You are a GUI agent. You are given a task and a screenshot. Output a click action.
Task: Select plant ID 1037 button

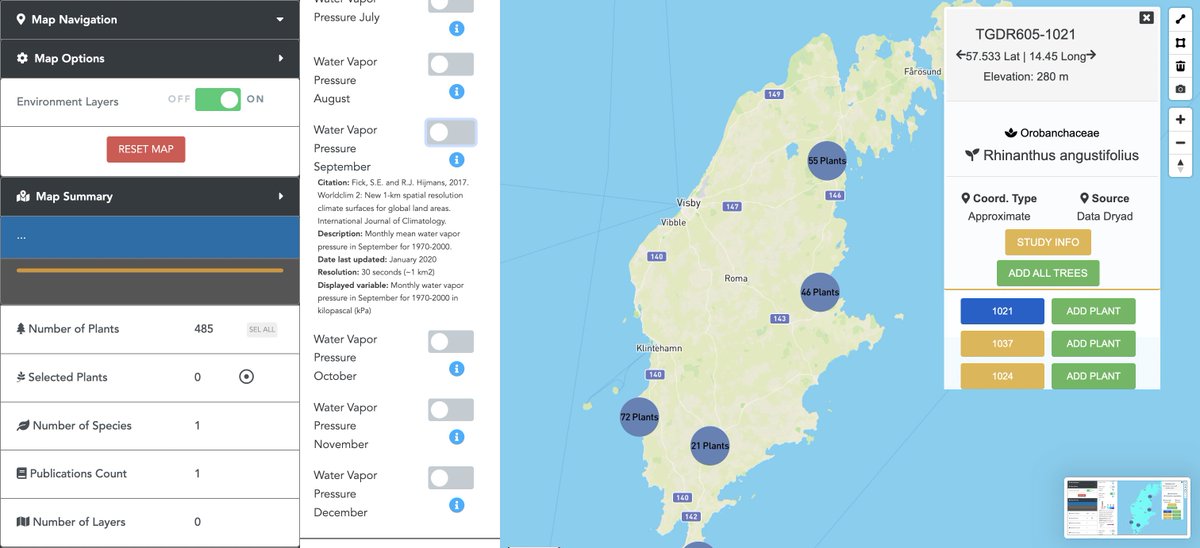coord(1002,343)
